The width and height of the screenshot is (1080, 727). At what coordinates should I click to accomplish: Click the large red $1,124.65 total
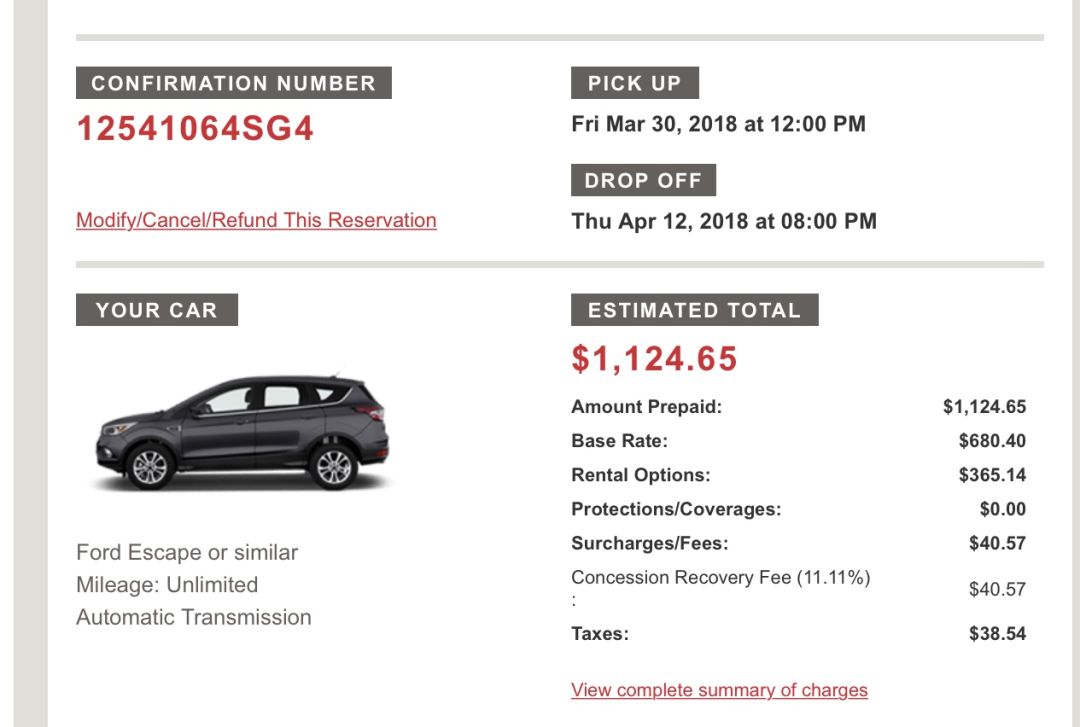654,358
